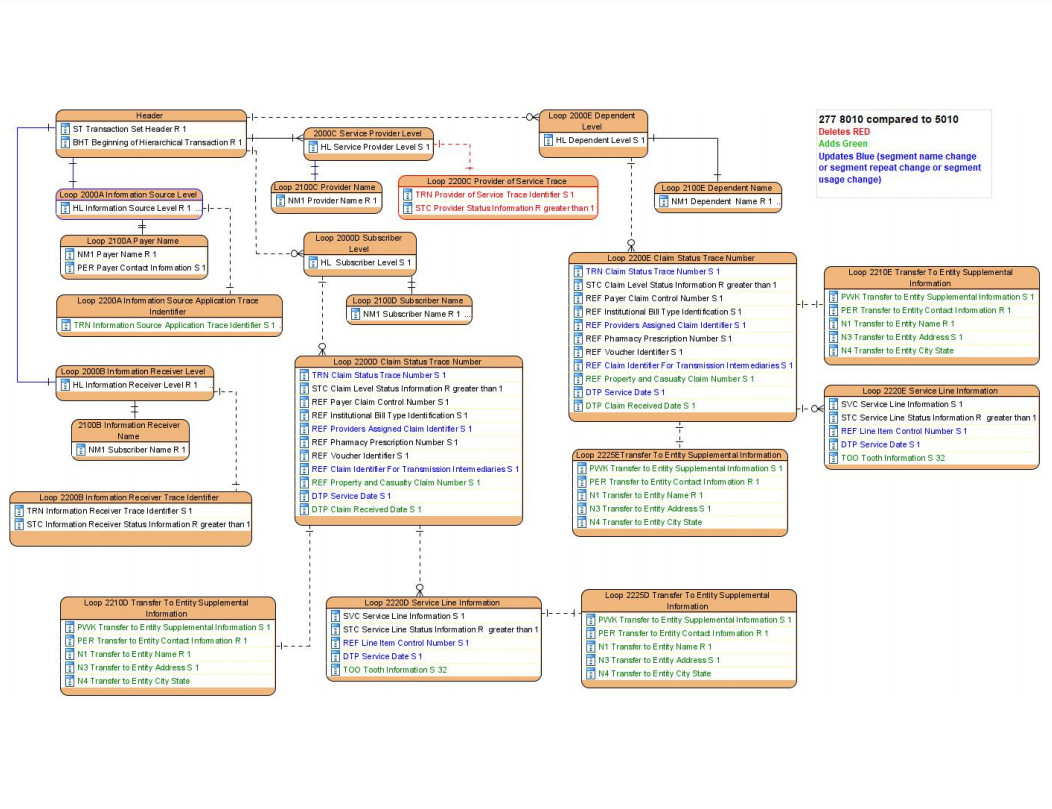This screenshot has height=809, width=1052.
Task: Click the 2000C Service Provider Level title
Action: 368,133
